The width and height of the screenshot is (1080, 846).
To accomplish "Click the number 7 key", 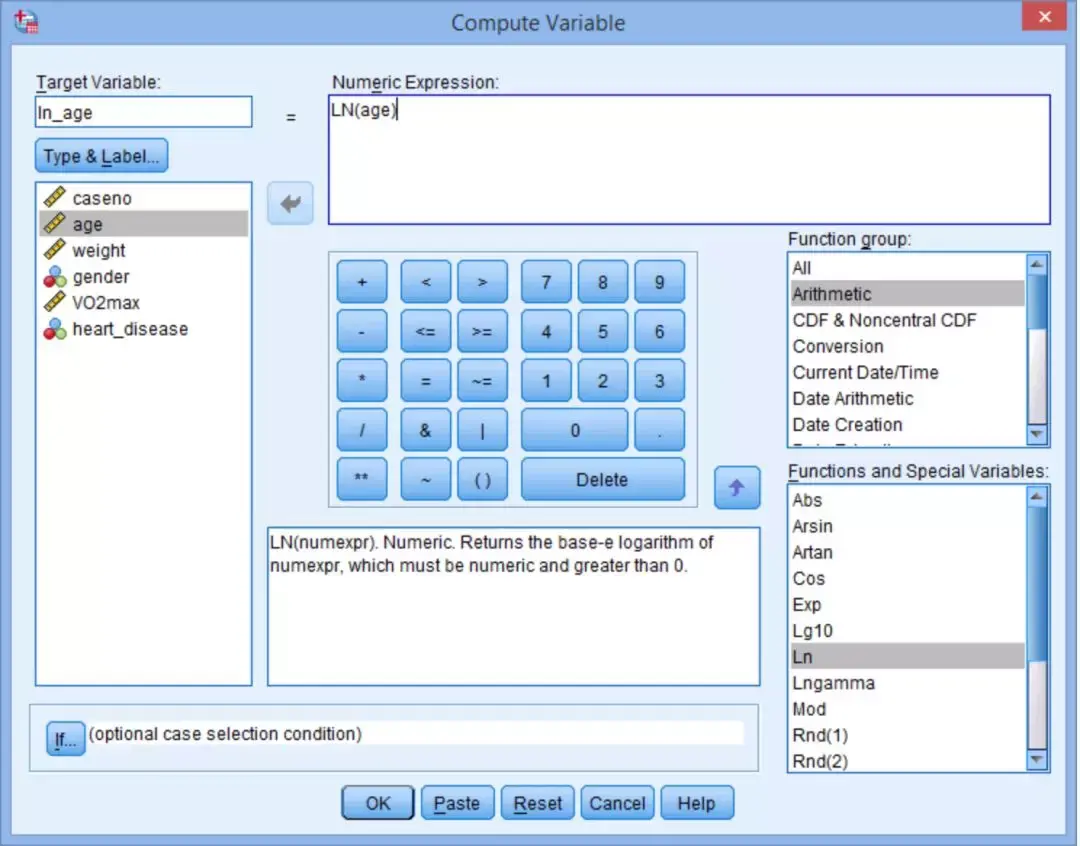I will pos(546,282).
